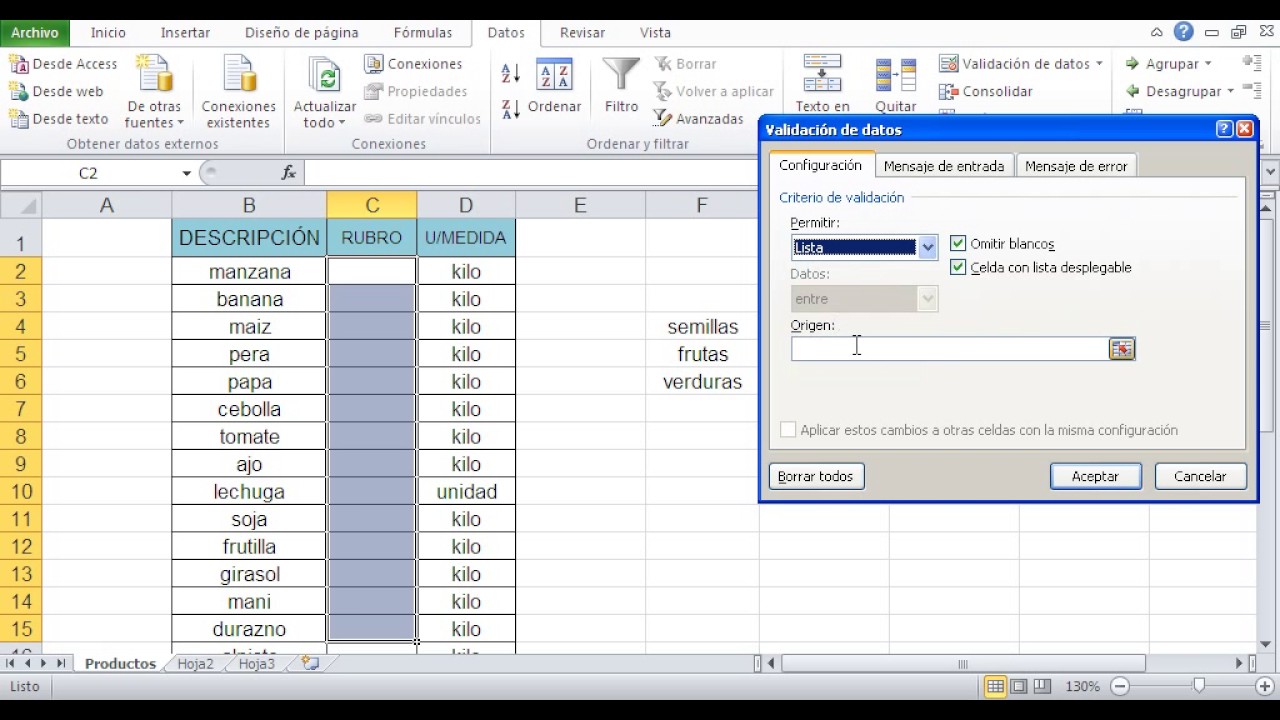Switch to the Fórmulas ribbon tab

[422, 33]
